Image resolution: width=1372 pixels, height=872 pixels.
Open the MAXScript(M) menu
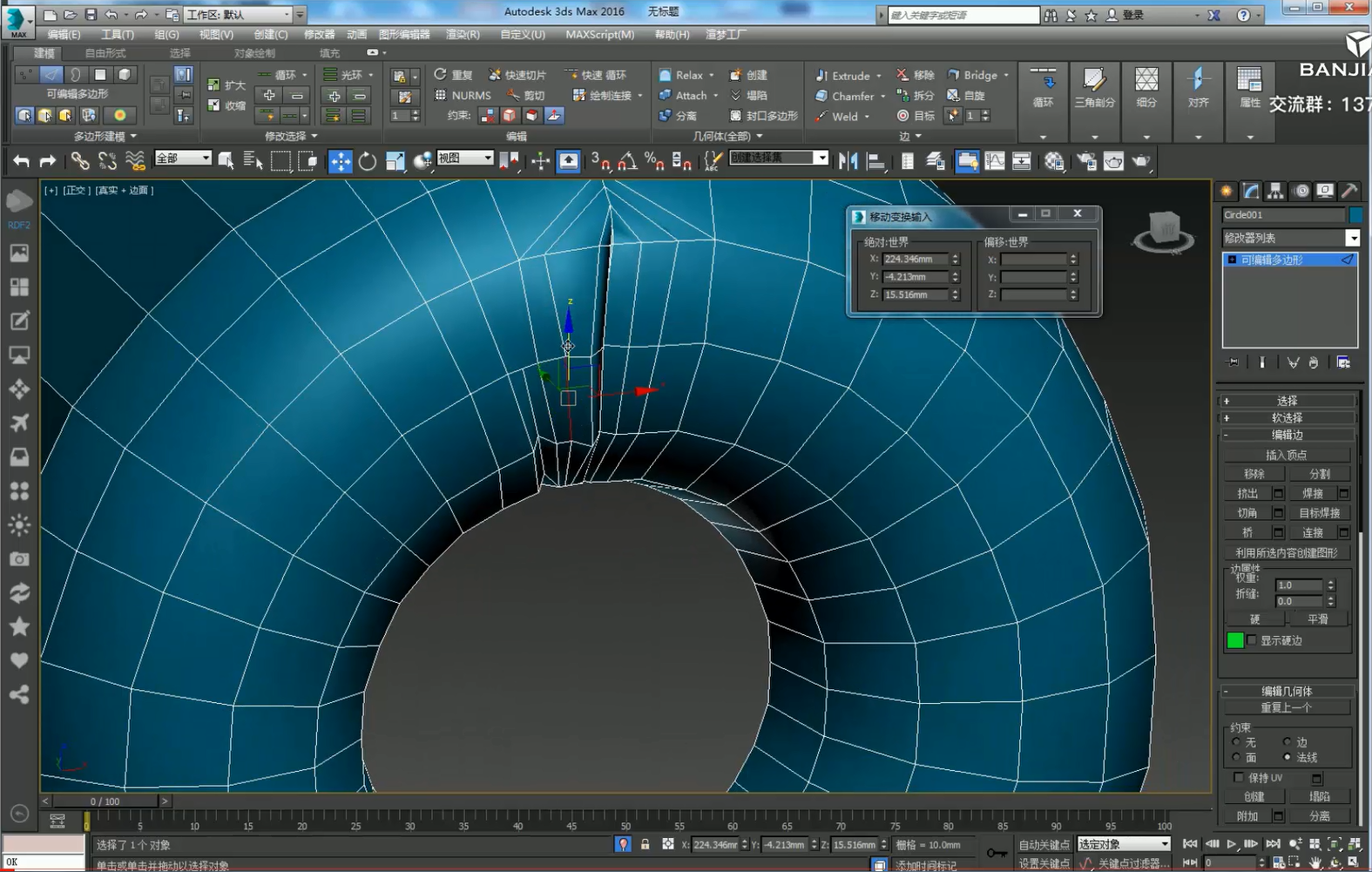pyautogui.click(x=600, y=35)
